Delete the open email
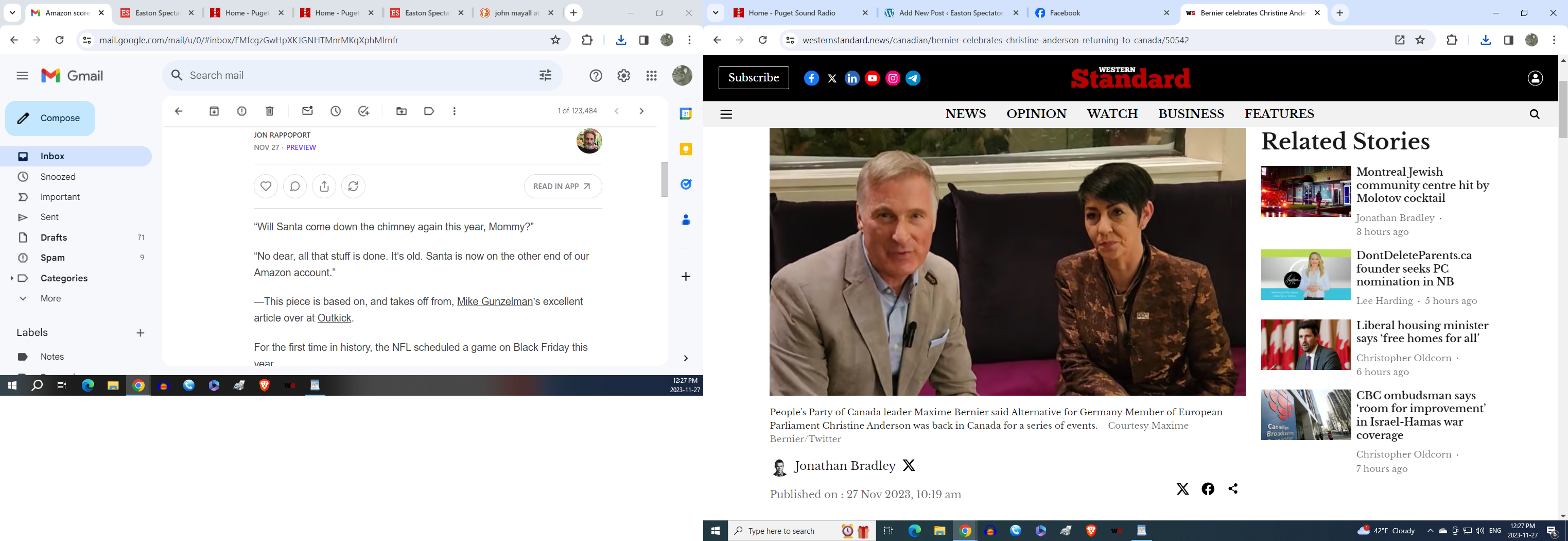 click(x=270, y=111)
